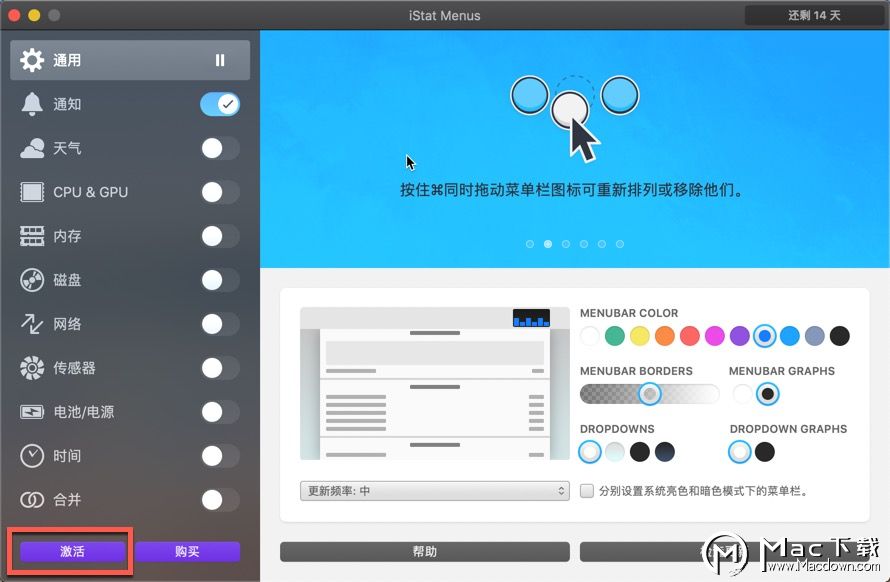Enable the 天气 switch

(220, 148)
